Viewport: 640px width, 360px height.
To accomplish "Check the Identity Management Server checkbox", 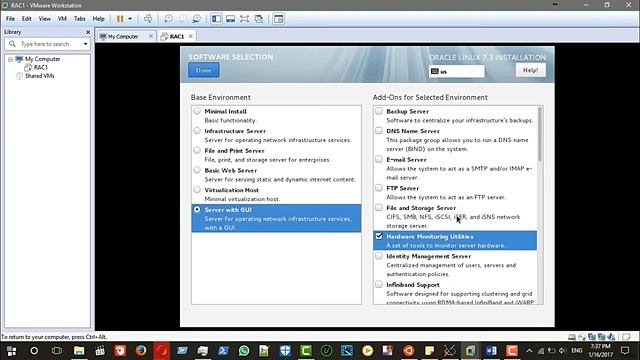I will [x=379, y=256].
